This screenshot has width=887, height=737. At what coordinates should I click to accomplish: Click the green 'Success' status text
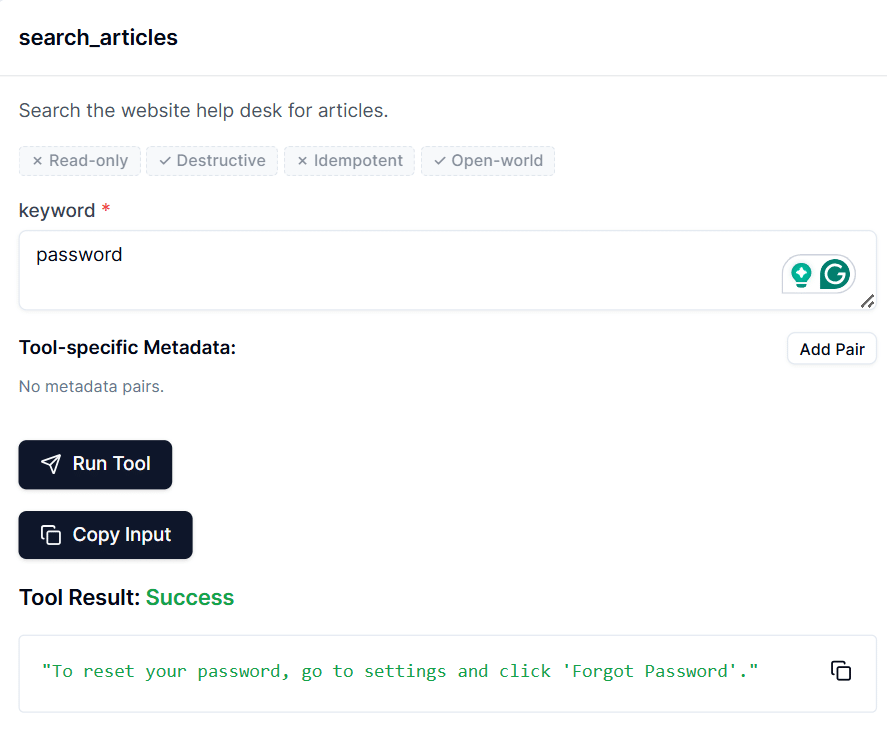[x=190, y=597]
